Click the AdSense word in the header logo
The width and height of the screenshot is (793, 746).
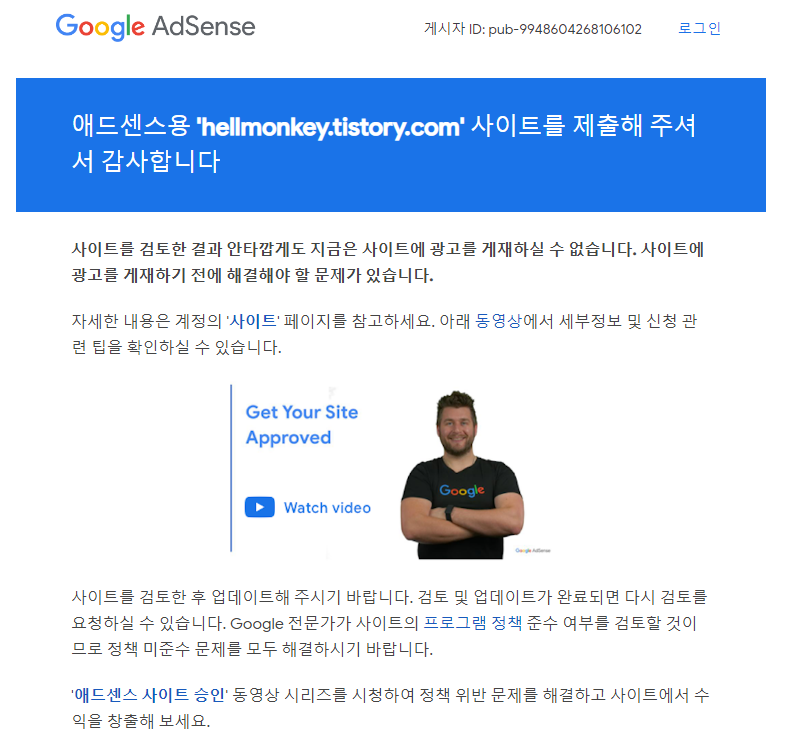tap(204, 26)
